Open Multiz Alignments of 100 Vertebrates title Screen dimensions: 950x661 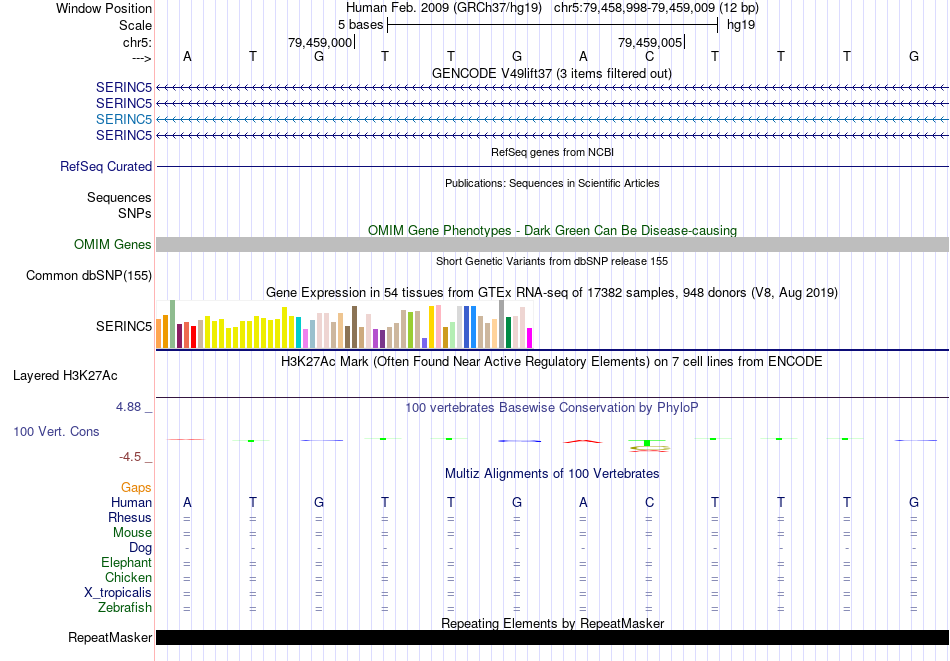552,474
